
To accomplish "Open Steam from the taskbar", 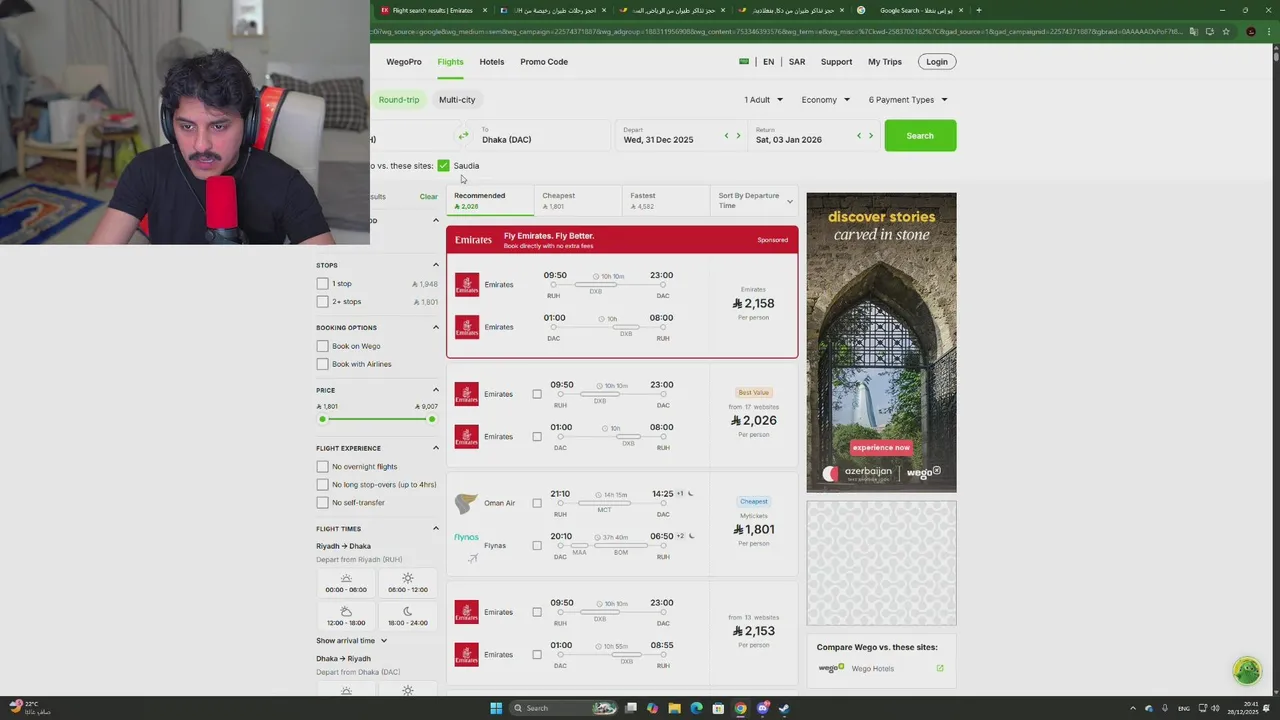I will coord(784,708).
